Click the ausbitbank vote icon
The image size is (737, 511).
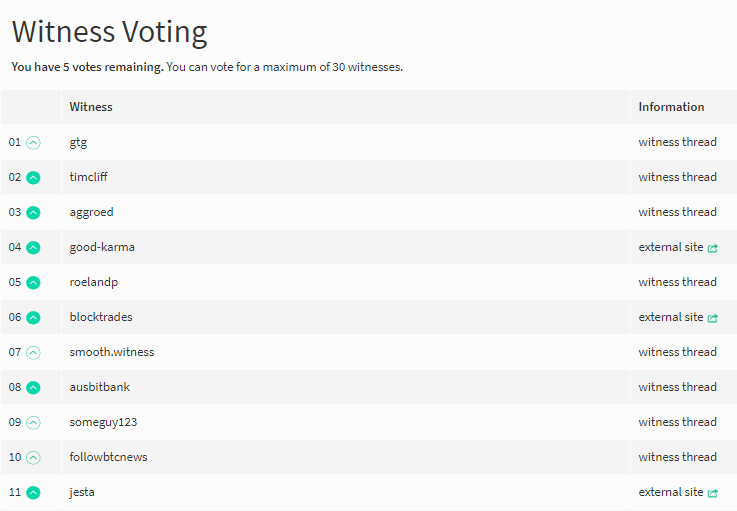[x=33, y=387]
